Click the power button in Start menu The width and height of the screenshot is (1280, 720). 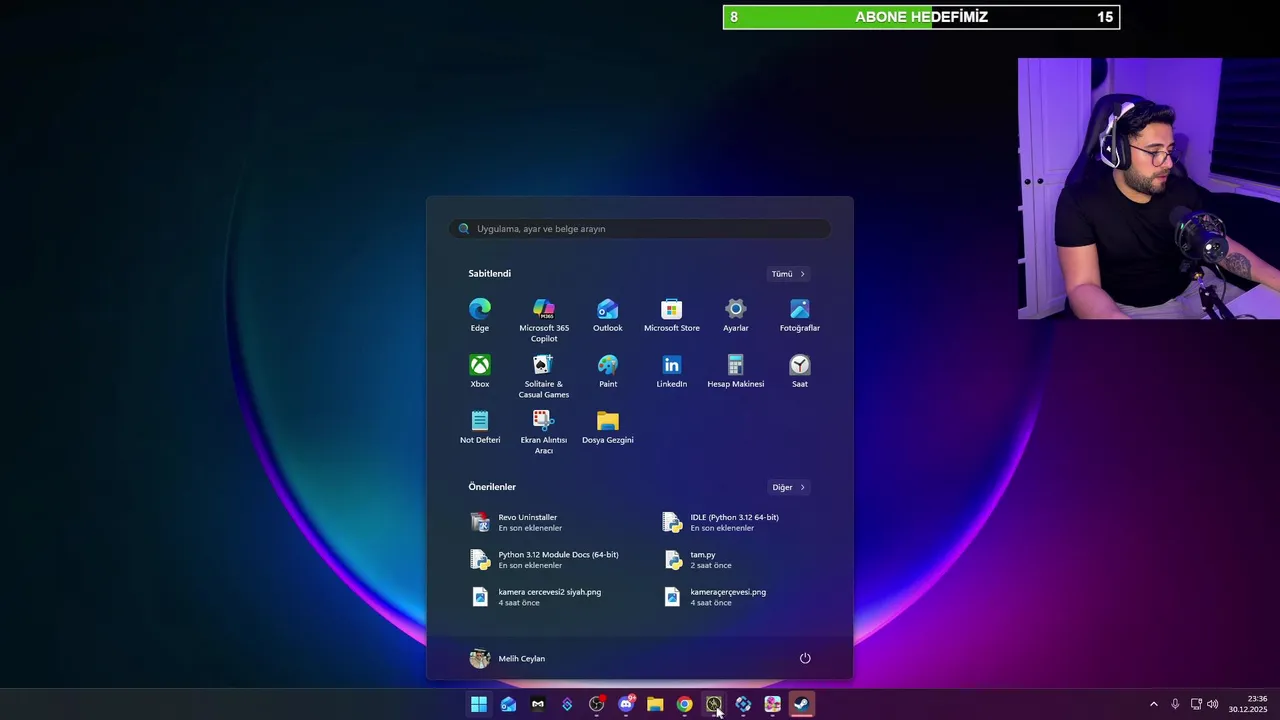pyautogui.click(x=805, y=658)
